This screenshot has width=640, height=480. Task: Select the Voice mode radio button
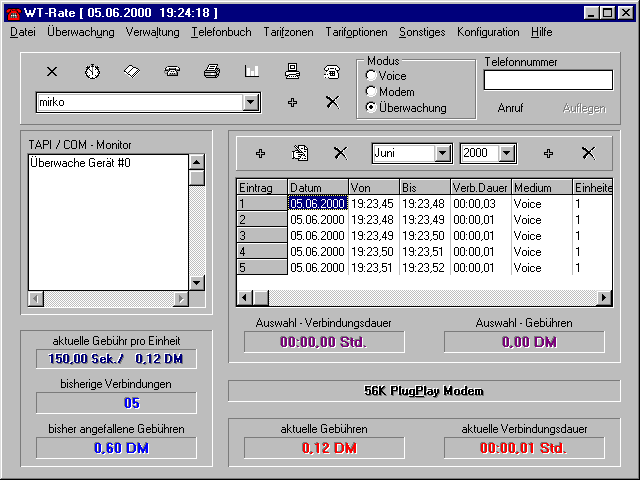pyautogui.click(x=372, y=75)
